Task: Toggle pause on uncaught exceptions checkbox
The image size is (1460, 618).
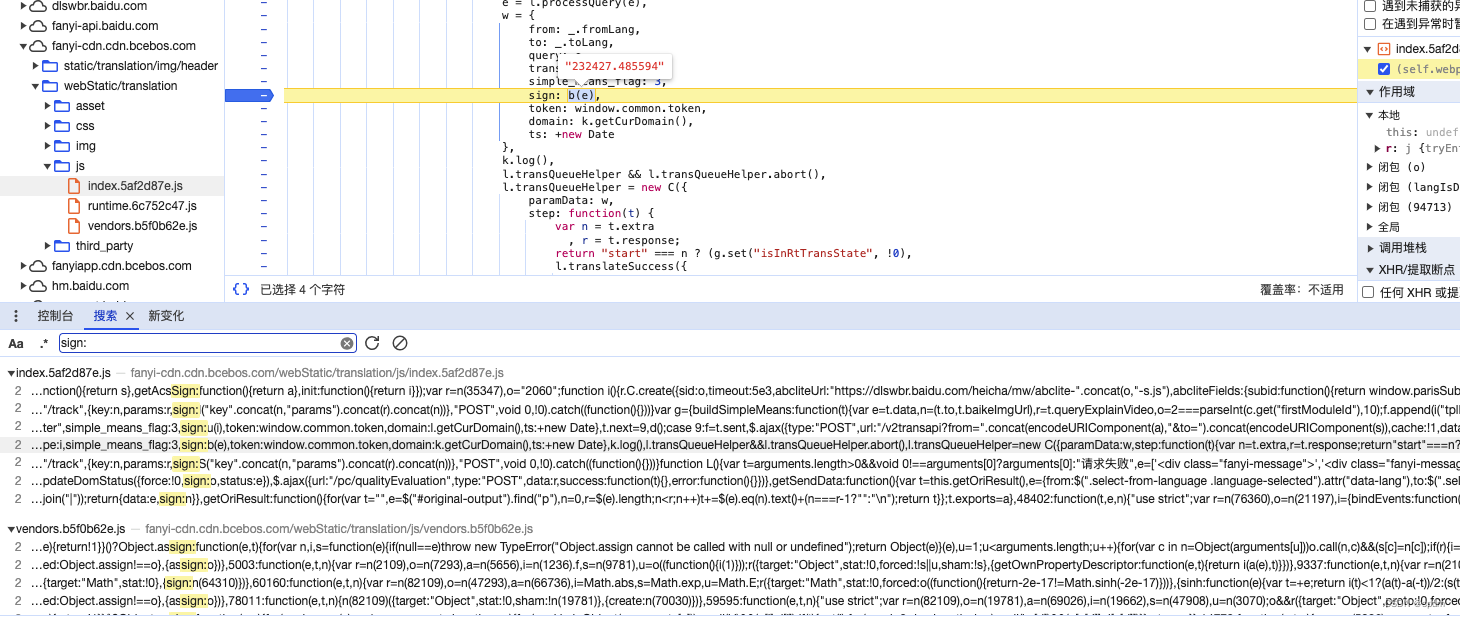Action: [x=1370, y=6]
